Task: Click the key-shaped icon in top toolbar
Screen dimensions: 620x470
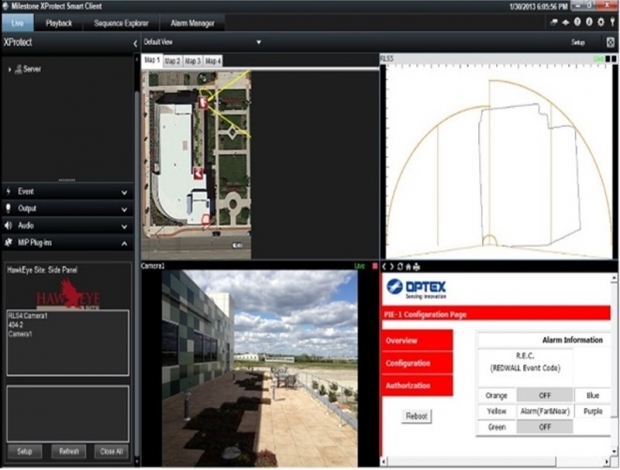Action: (x=612, y=22)
